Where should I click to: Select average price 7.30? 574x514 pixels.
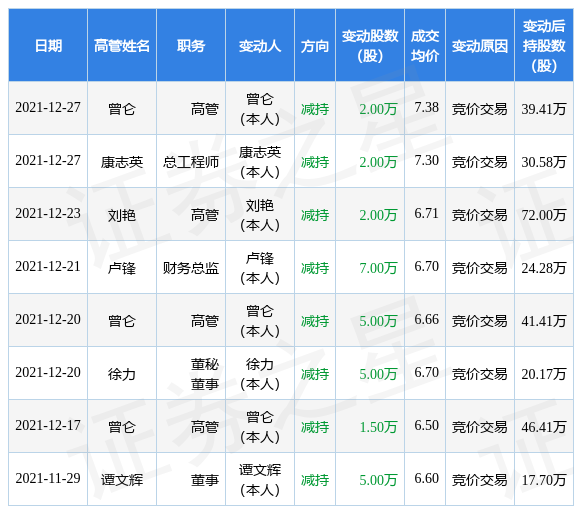pos(426,160)
